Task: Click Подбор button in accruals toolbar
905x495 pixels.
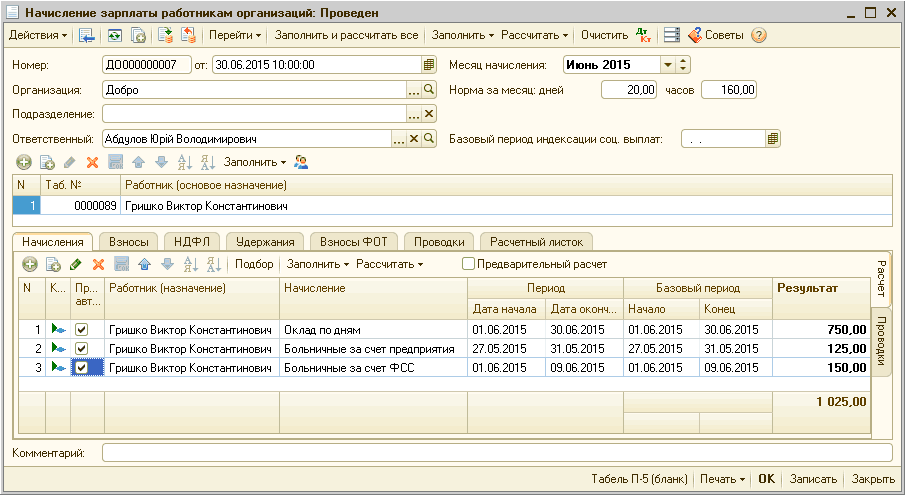Action: [x=254, y=264]
